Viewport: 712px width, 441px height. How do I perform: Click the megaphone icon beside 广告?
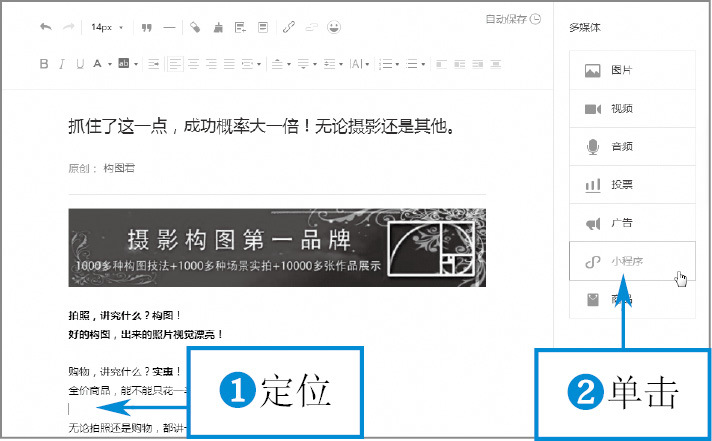click(593, 223)
